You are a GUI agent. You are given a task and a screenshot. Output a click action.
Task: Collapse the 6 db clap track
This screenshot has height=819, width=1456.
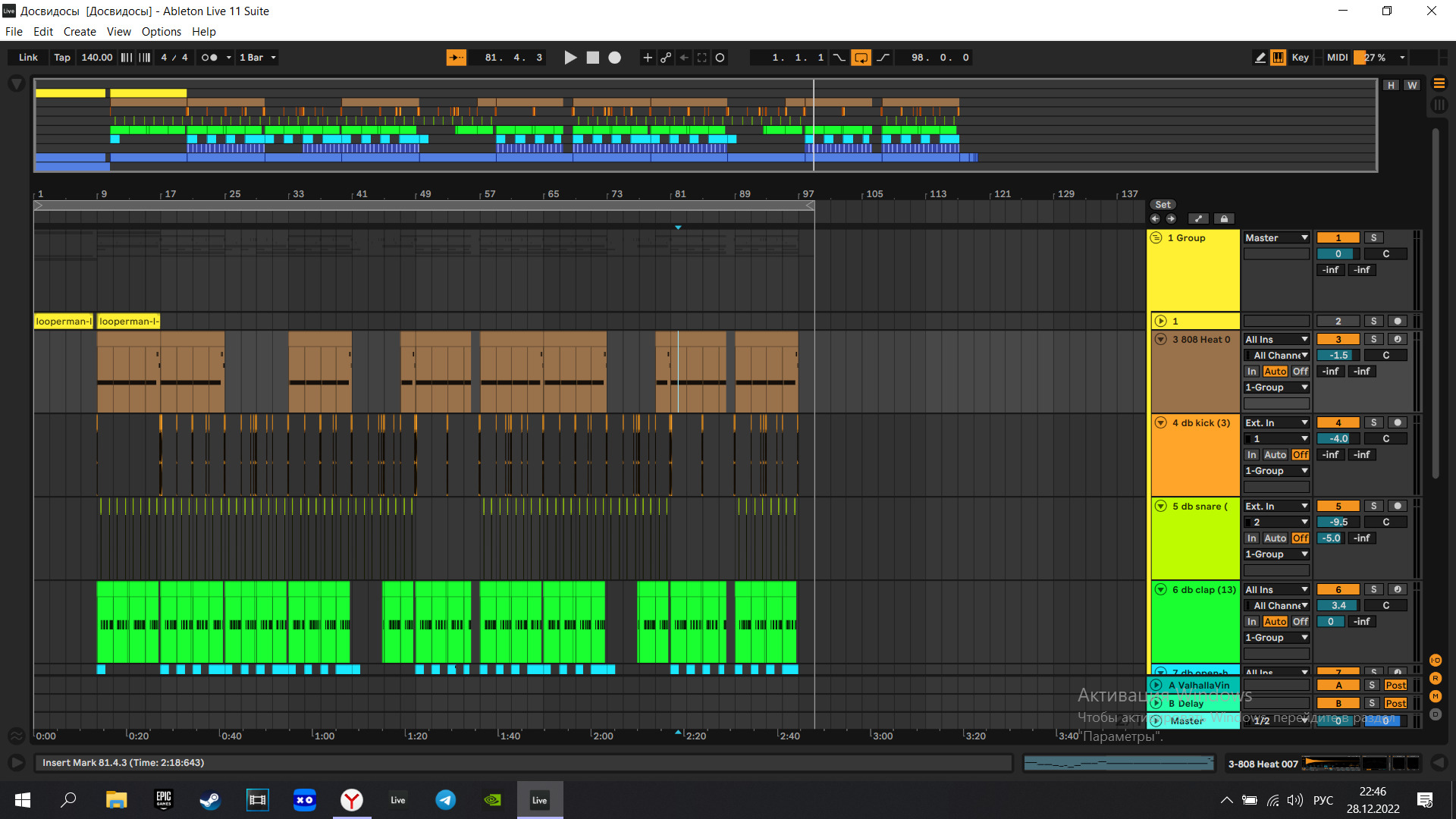tap(1160, 590)
